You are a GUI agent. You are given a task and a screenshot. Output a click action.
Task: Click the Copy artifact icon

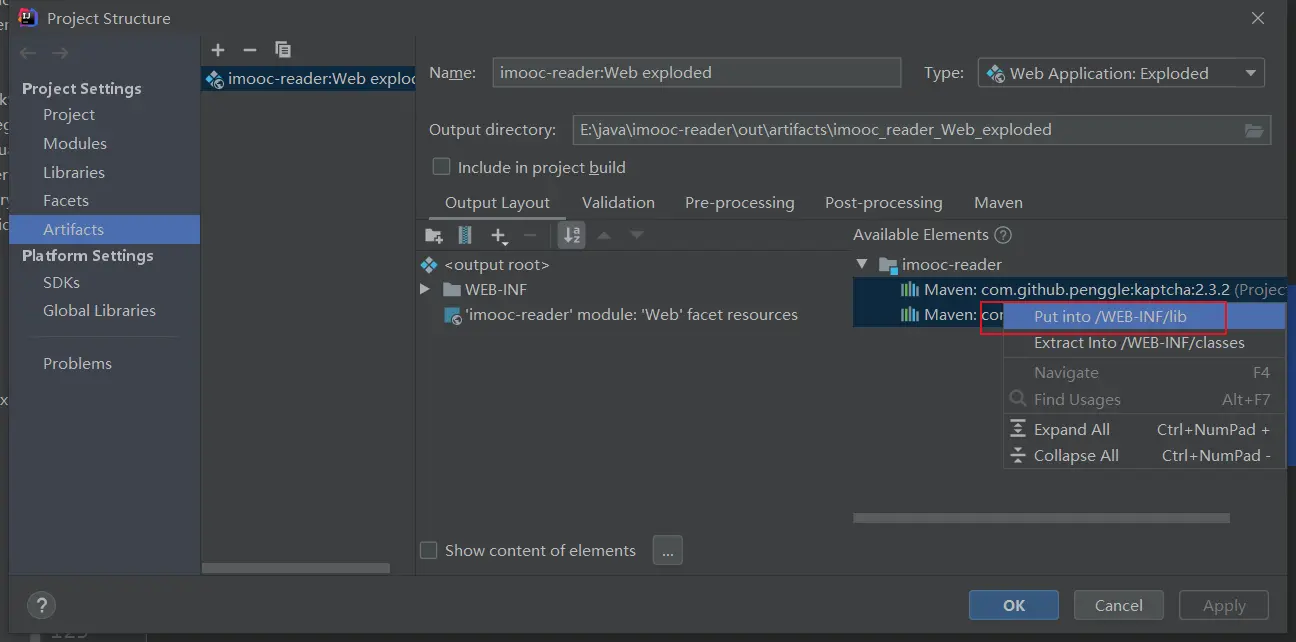coord(283,50)
